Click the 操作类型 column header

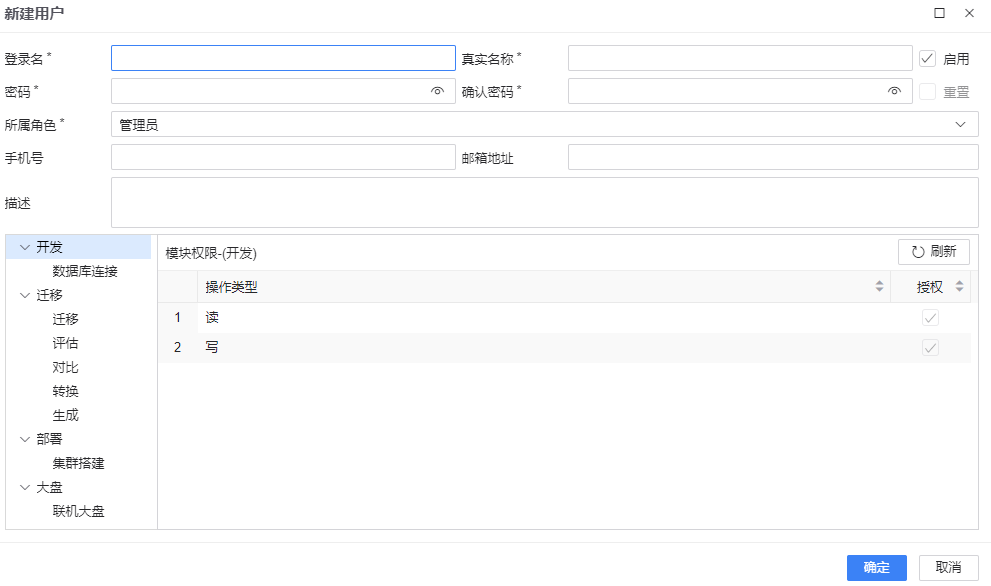(x=544, y=287)
